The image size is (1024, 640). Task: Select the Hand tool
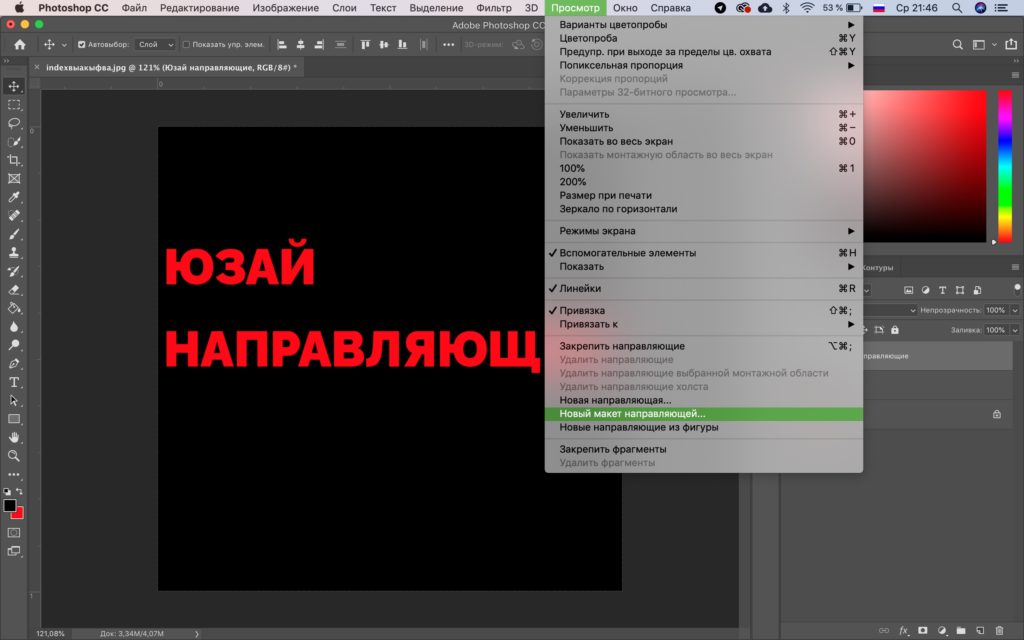pyautogui.click(x=14, y=437)
